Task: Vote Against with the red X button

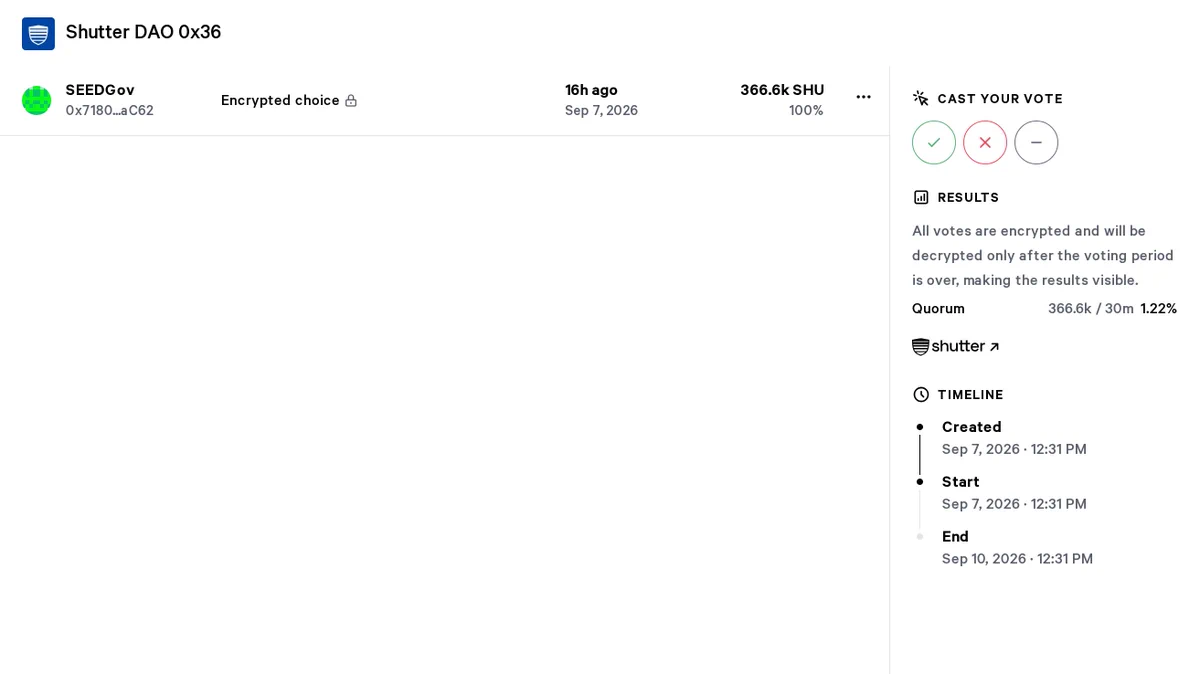Action: click(985, 143)
